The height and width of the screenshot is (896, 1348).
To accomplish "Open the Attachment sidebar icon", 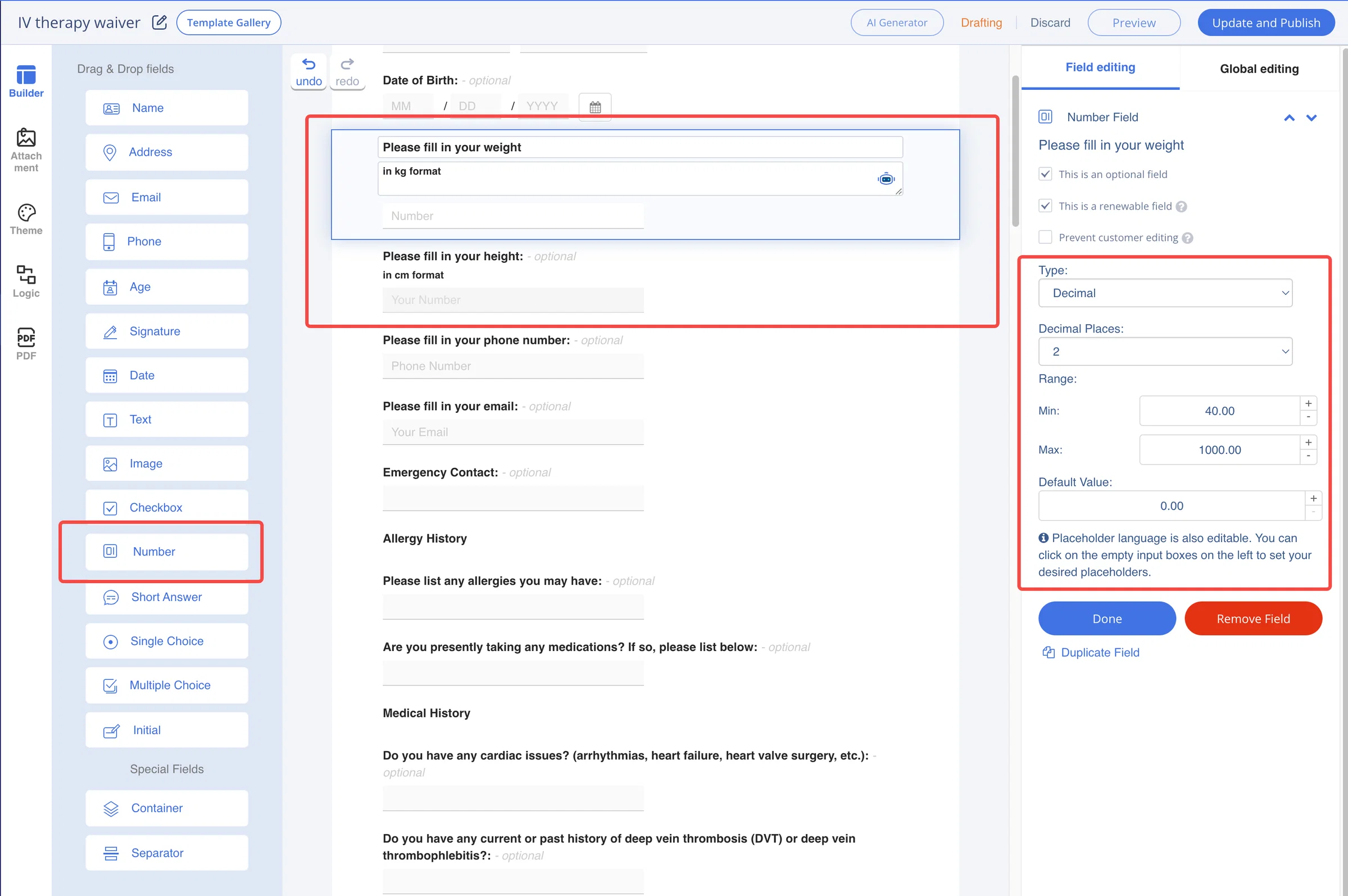I will [26, 138].
